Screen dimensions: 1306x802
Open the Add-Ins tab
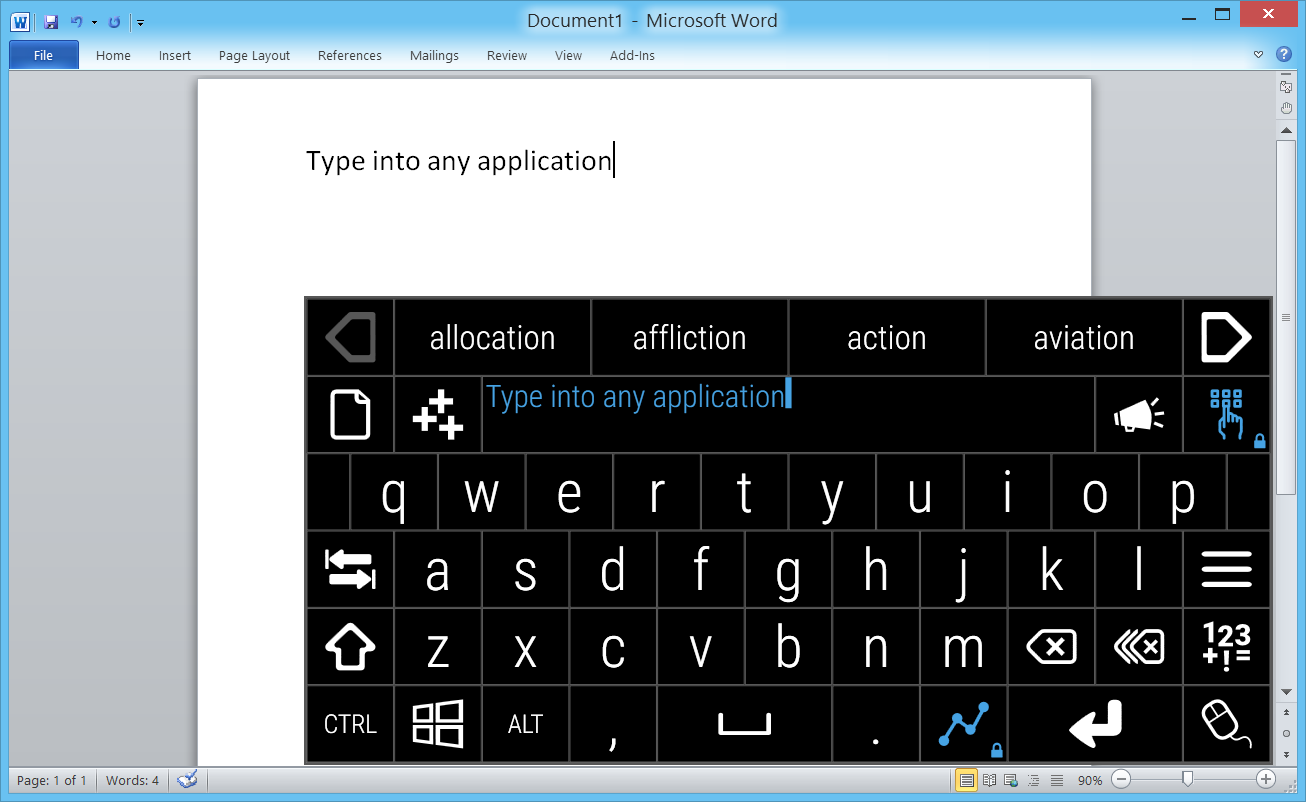click(632, 56)
